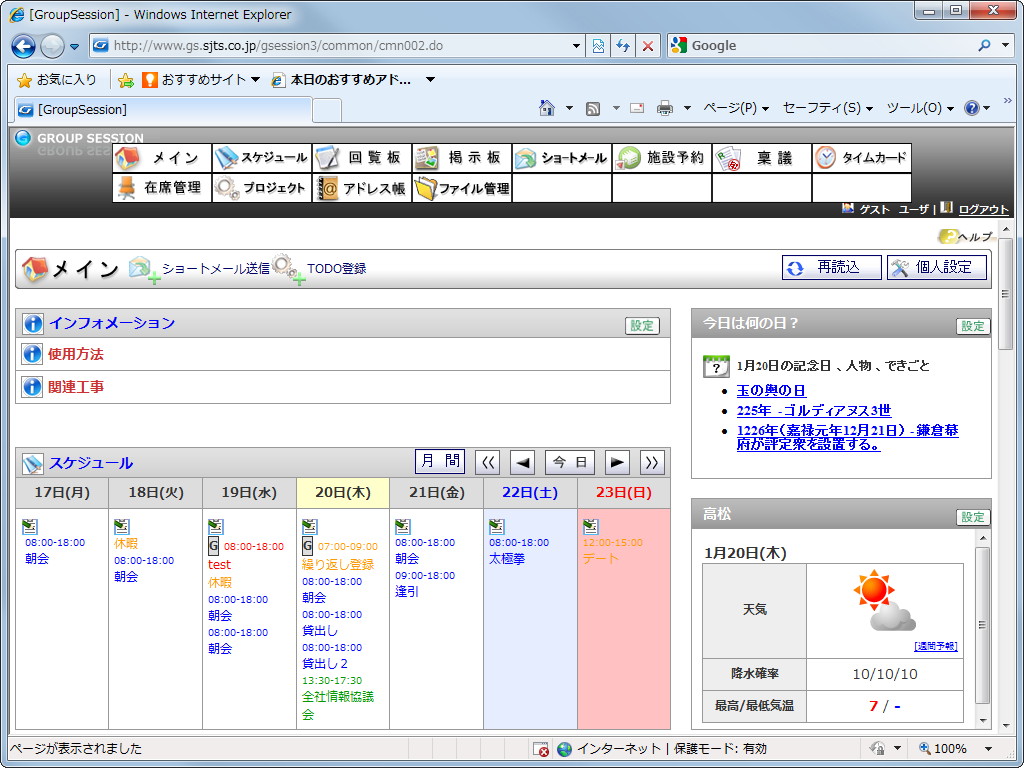Open the address bar history dropdown
The height and width of the screenshot is (768, 1024).
(x=576, y=45)
